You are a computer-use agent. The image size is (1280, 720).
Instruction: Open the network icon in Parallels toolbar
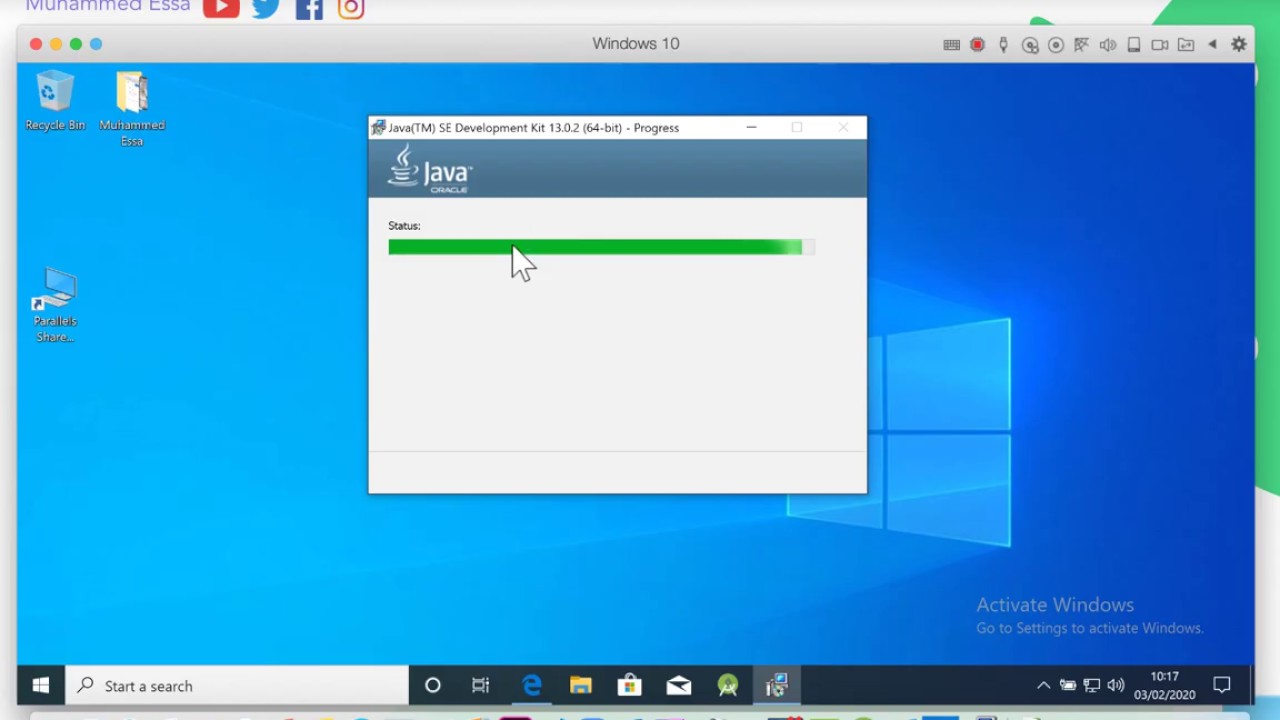[1082, 45]
